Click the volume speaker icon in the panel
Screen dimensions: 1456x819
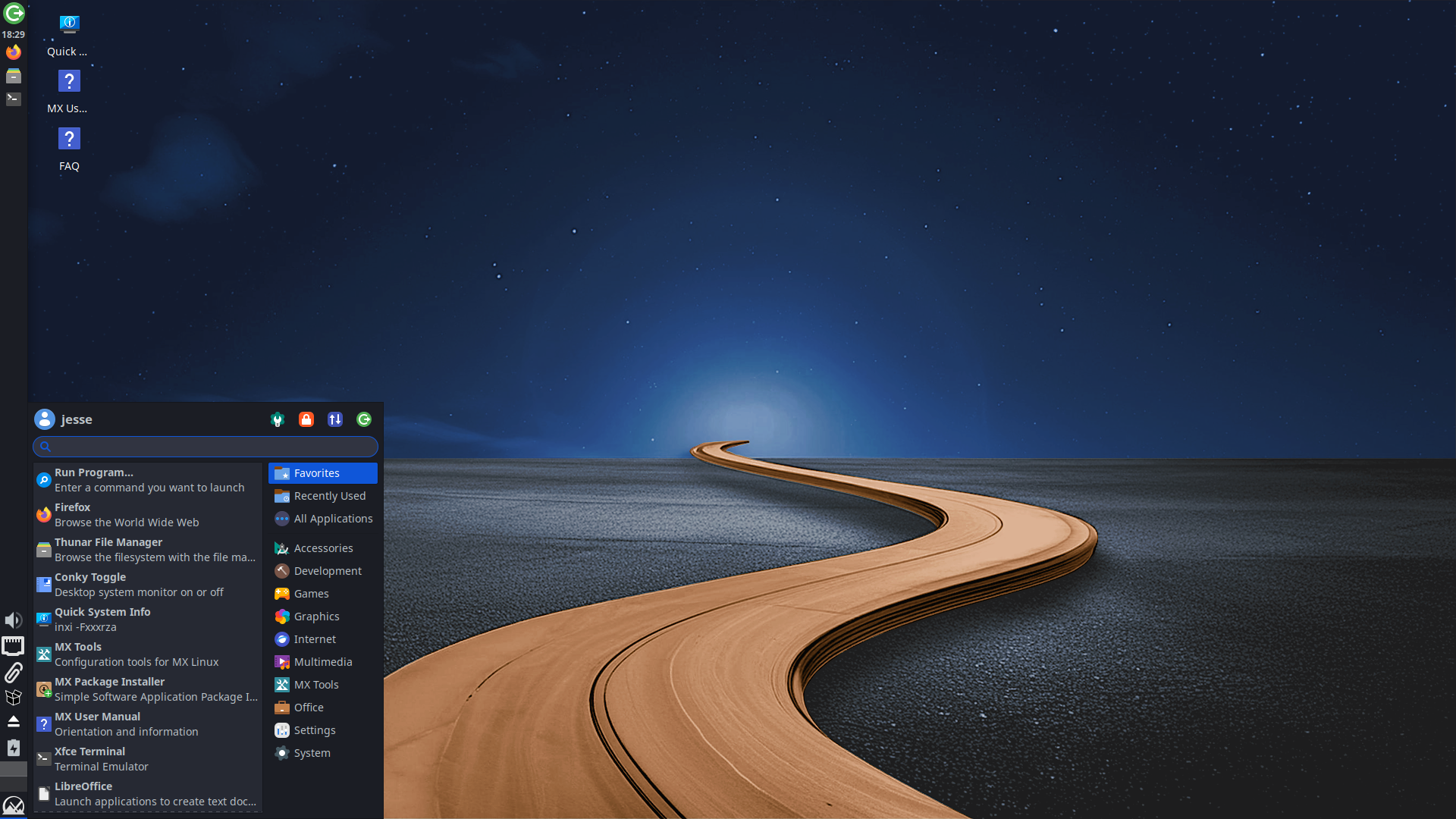coord(14,620)
